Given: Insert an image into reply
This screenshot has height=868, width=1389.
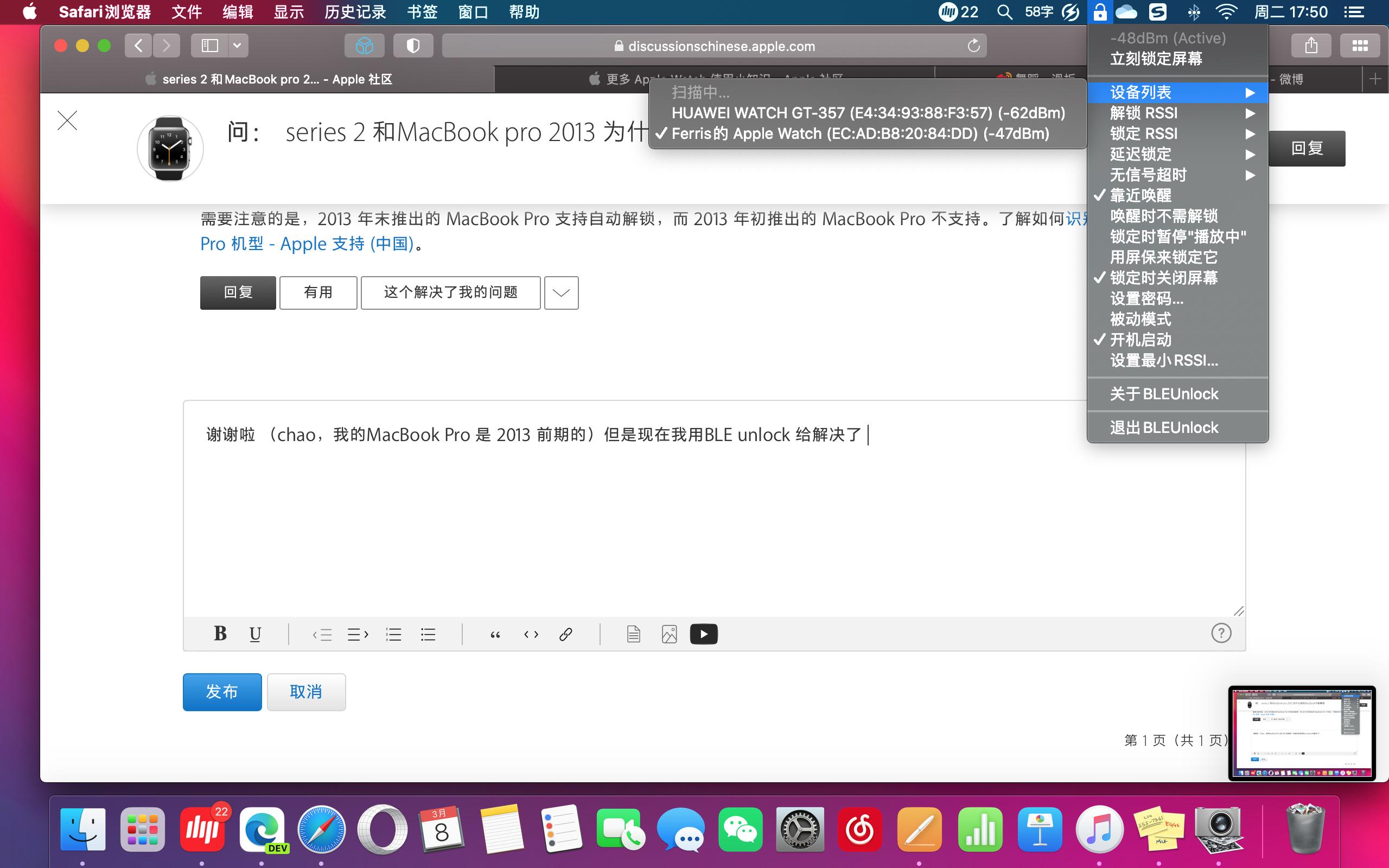Looking at the screenshot, I should pyautogui.click(x=669, y=634).
